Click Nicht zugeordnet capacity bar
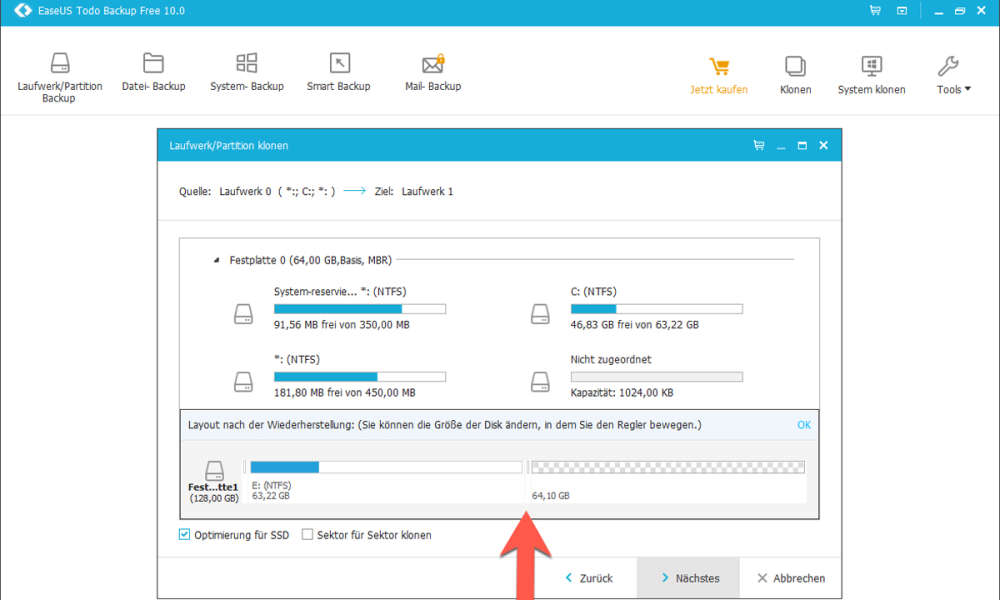1000x600 pixels. (x=657, y=377)
